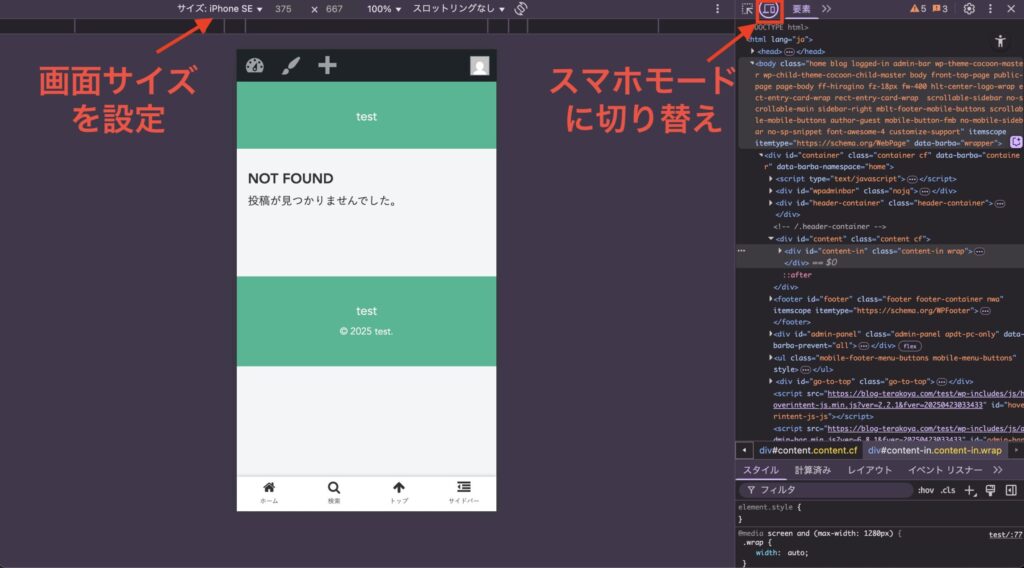Show more style pane tabs

(x=998, y=470)
